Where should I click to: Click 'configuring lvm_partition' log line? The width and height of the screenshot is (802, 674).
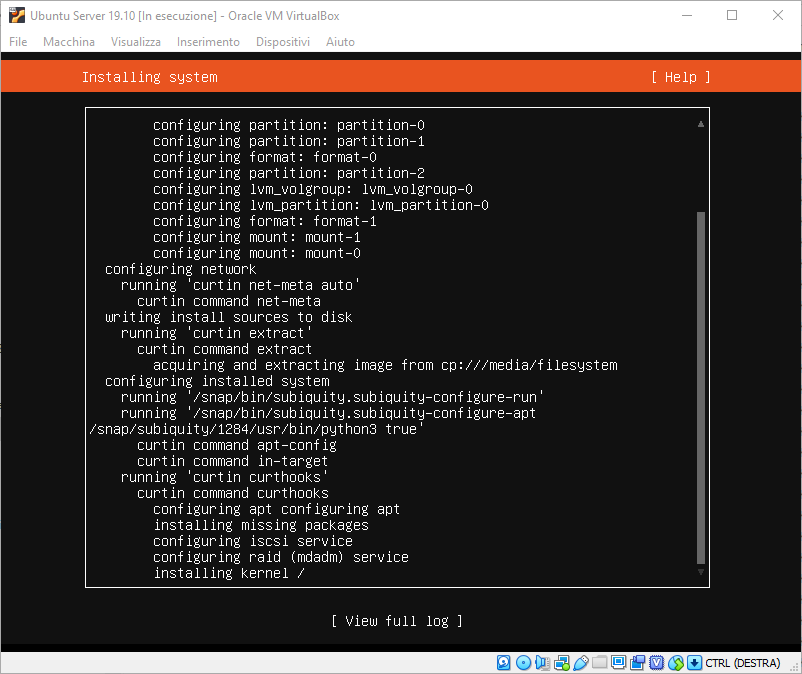321,205
